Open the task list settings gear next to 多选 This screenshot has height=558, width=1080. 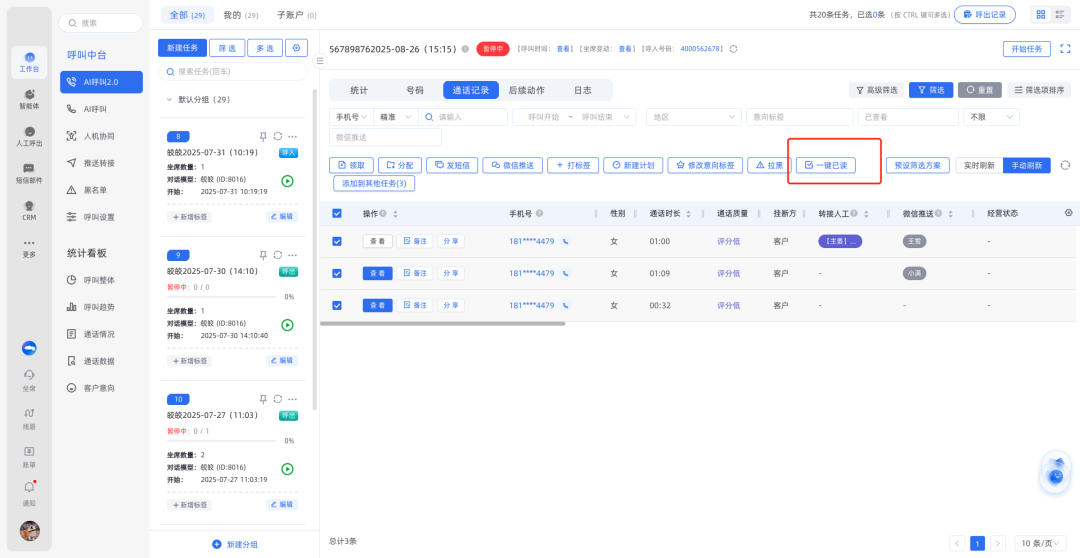click(x=296, y=48)
